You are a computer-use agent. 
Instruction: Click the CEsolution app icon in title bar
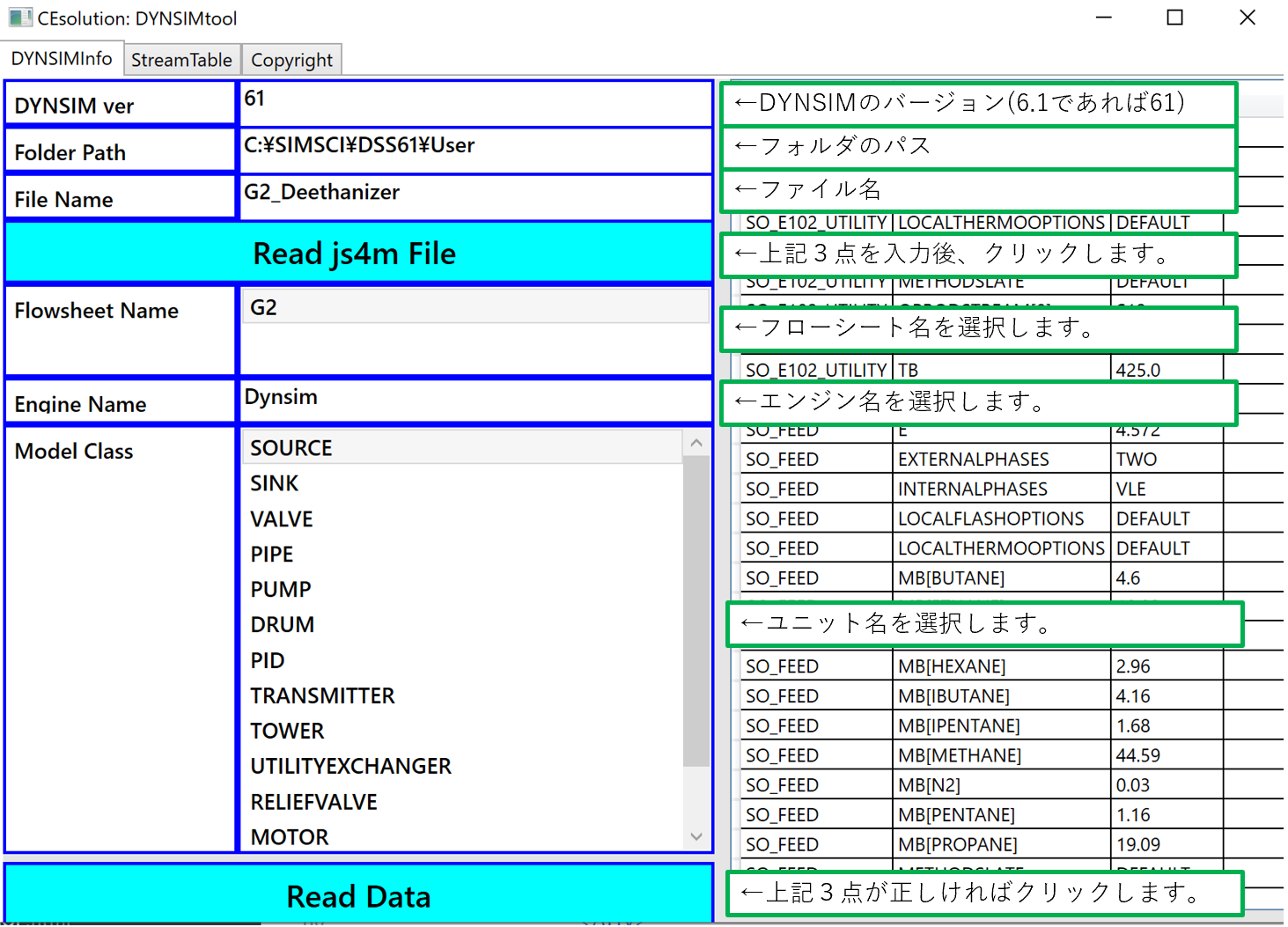(x=19, y=18)
